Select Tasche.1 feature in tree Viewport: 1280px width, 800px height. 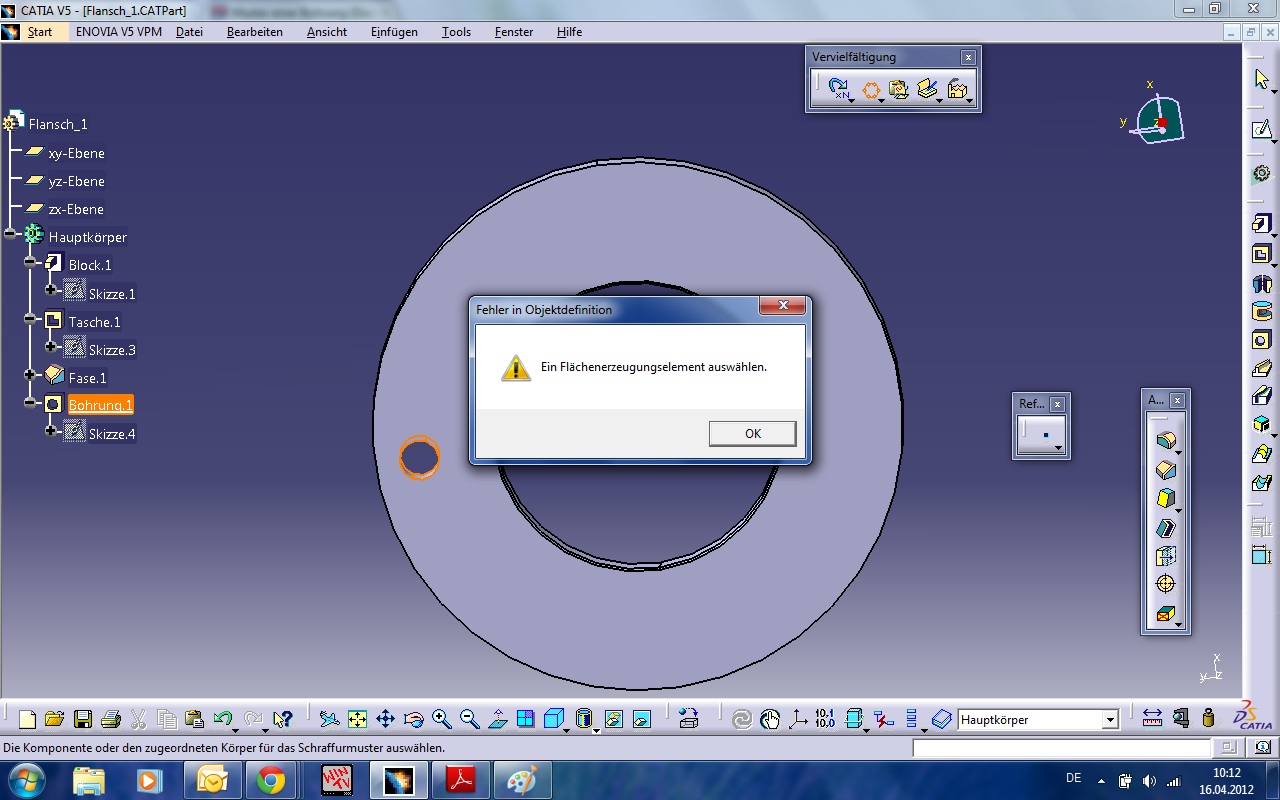[94, 322]
